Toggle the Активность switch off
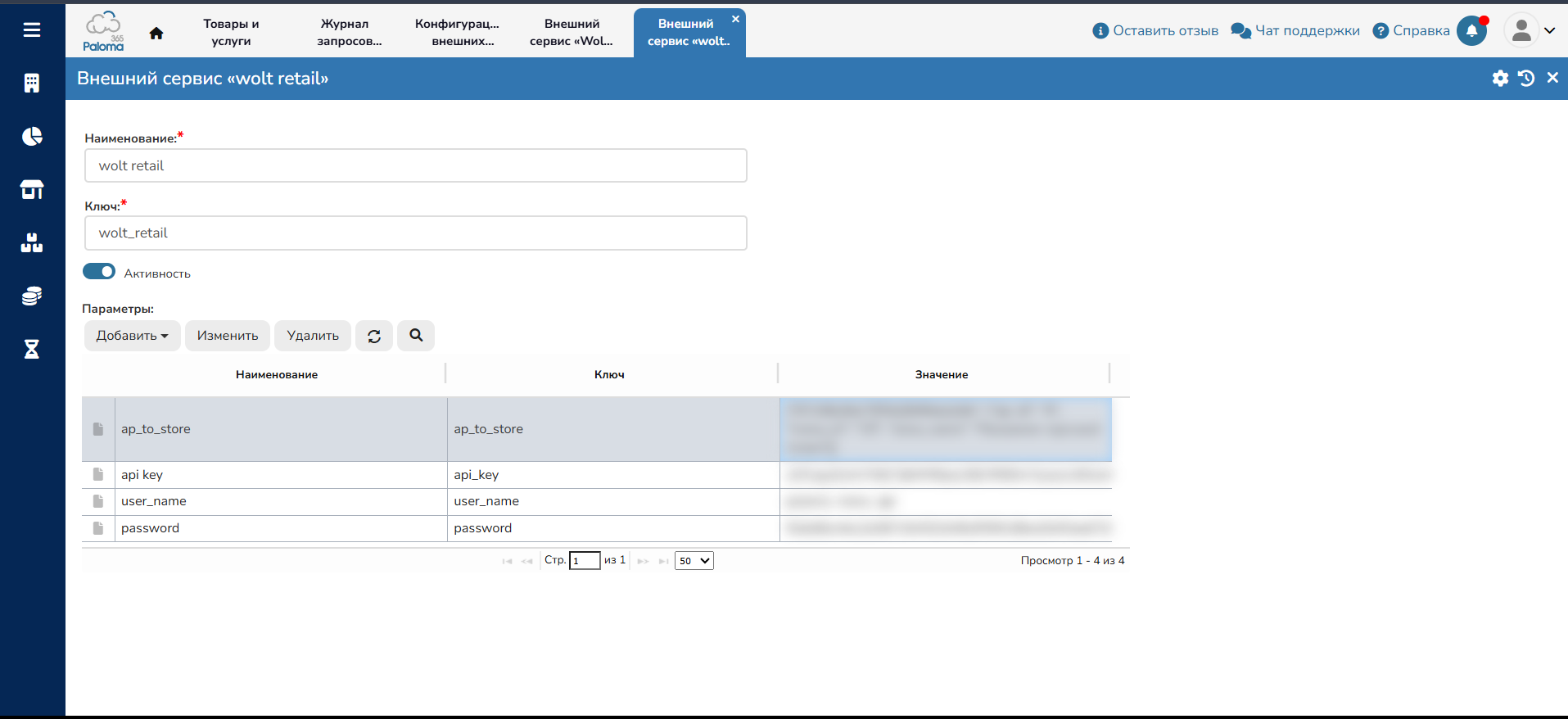 point(99,272)
